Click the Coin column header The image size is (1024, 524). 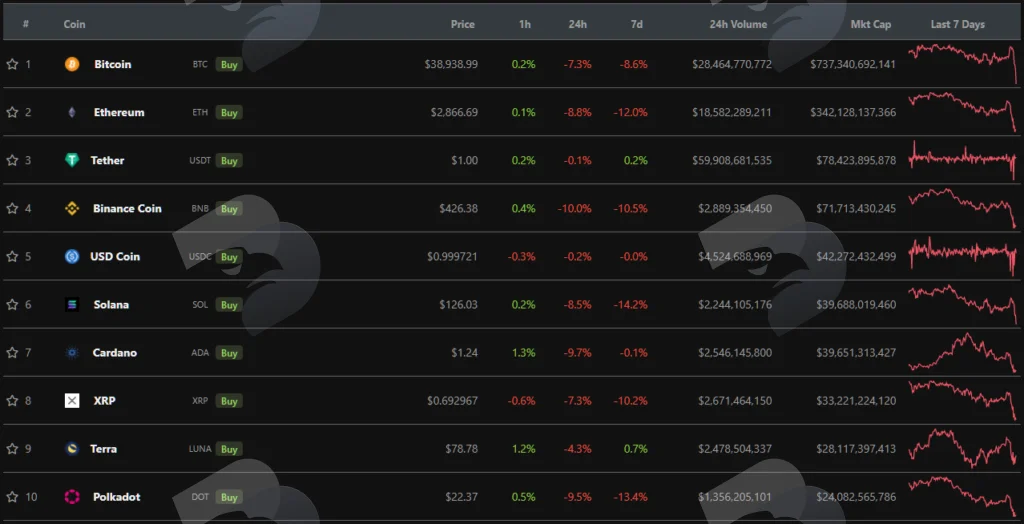[74, 24]
